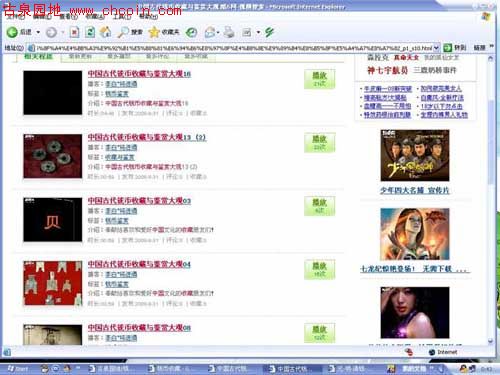
Task: Click the green Back arrow button
Action: 12,32
